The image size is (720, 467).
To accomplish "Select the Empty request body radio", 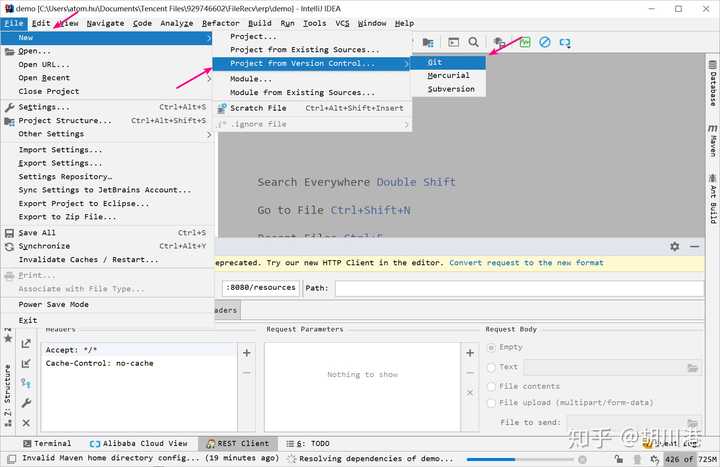I will click(491, 348).
